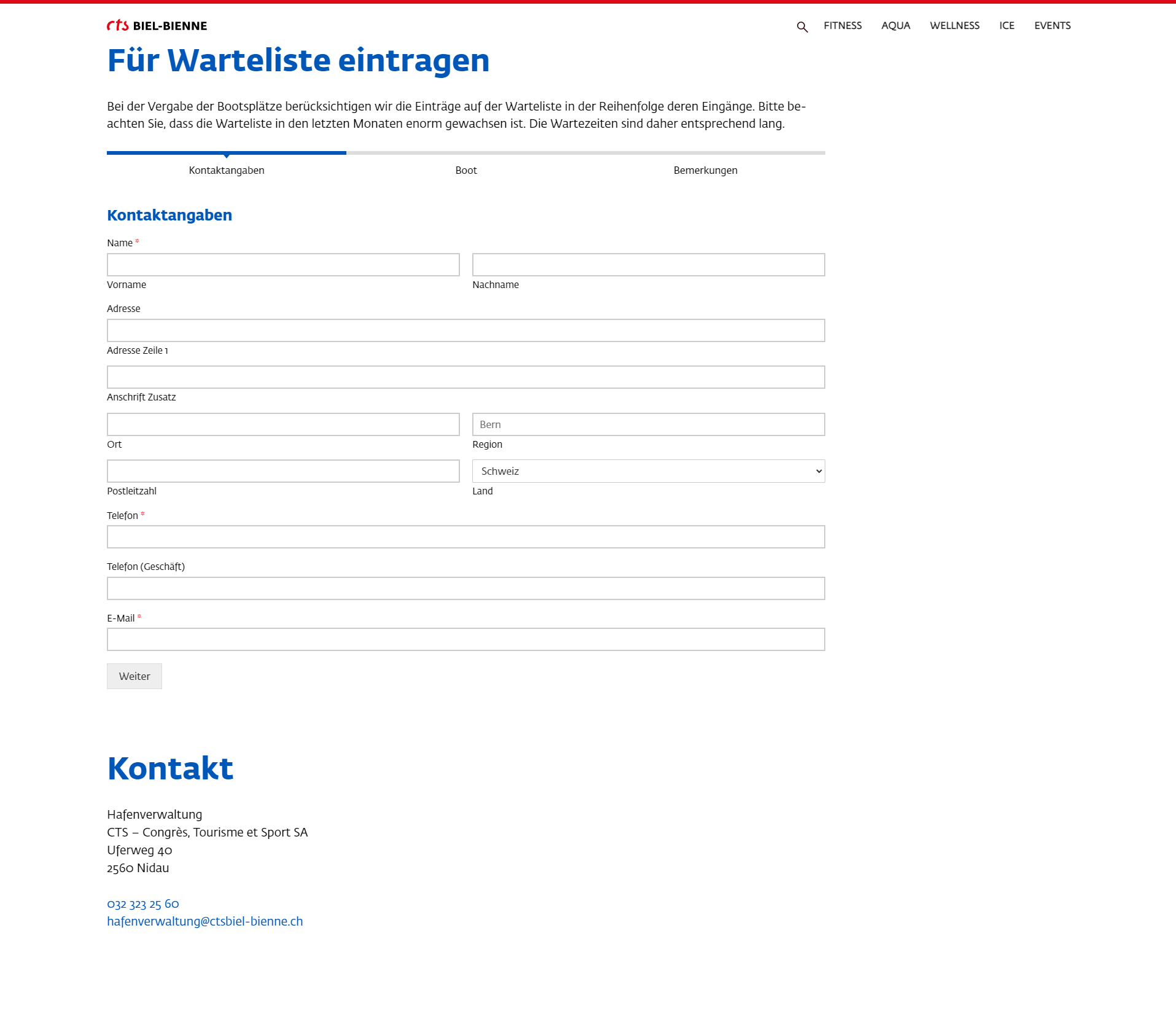
Task: Navigate to the Events section
Action: tap(1052, 26)
